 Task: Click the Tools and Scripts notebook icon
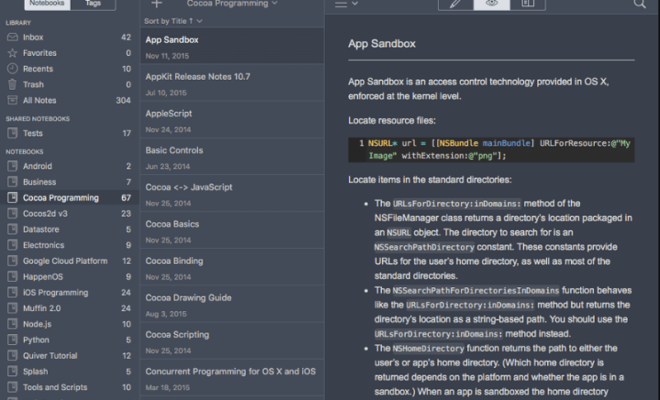point(13,387)
